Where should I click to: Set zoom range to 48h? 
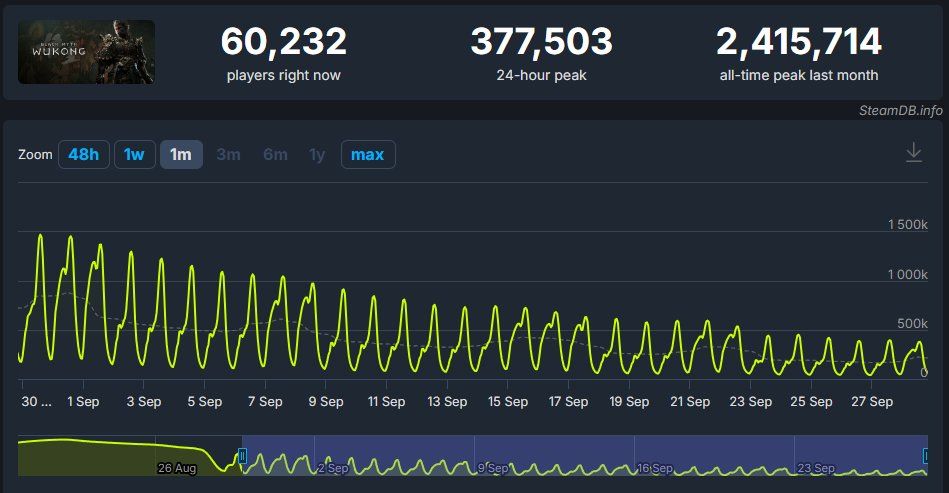point(84,154)
